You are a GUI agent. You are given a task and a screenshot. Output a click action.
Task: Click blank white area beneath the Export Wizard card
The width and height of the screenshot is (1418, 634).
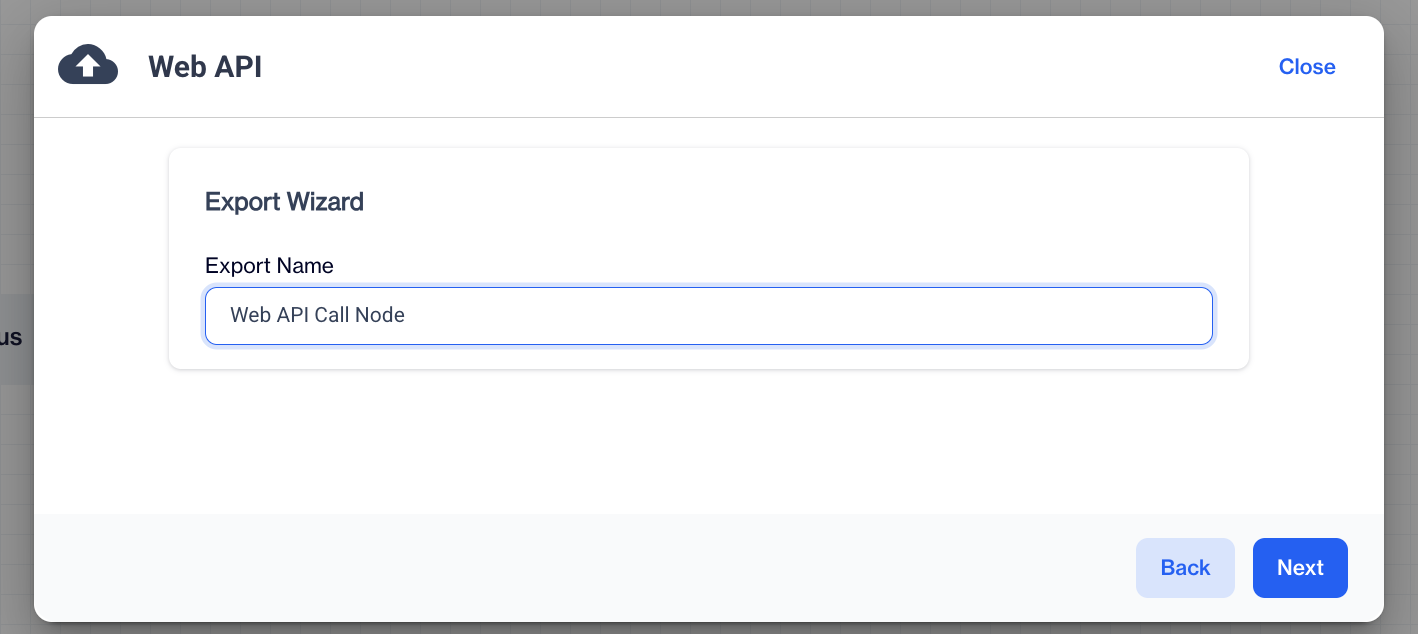point(708,440)
